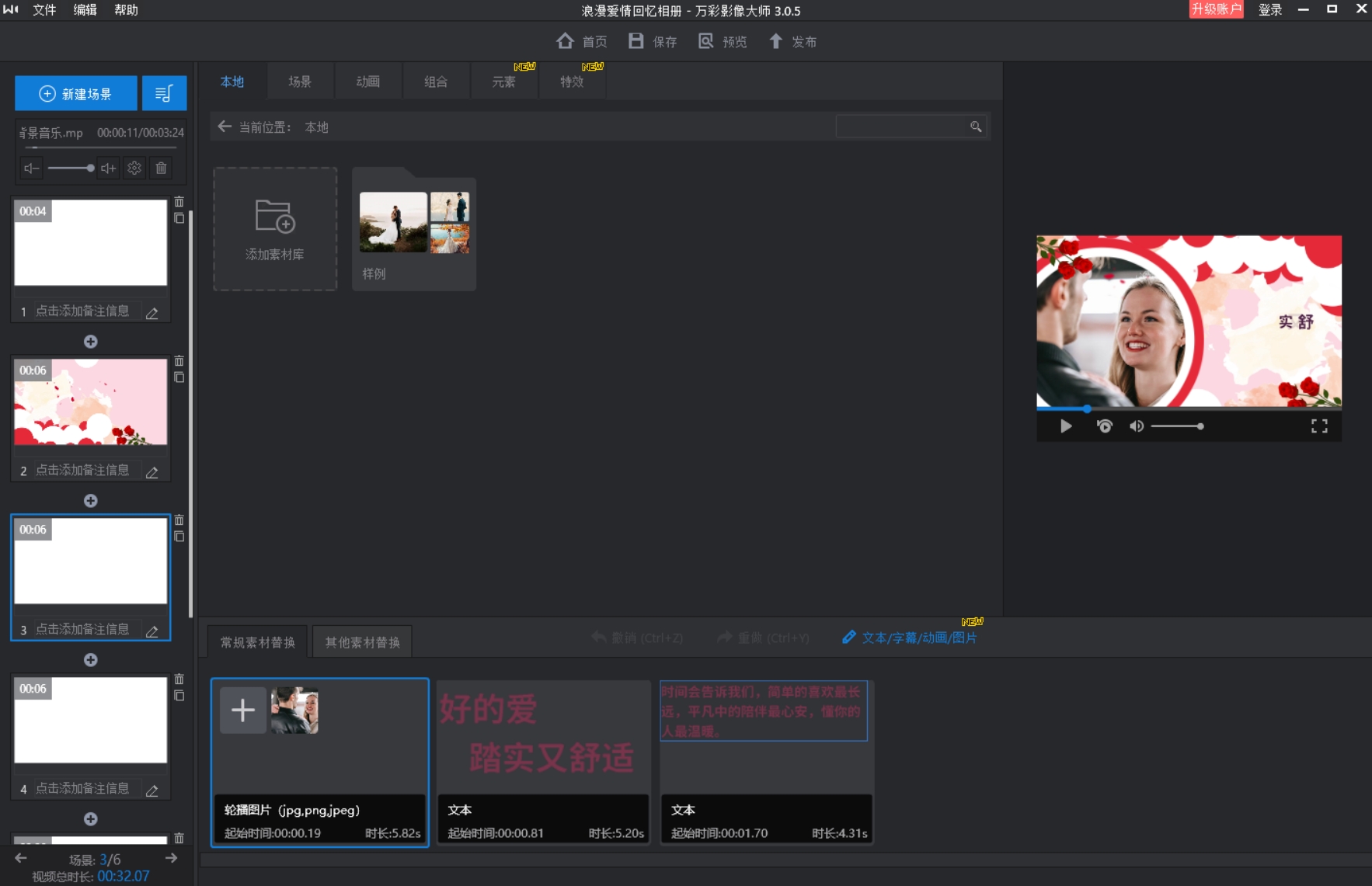
Task: Seek on the preview progress bar
Action: coord(1189,408)
